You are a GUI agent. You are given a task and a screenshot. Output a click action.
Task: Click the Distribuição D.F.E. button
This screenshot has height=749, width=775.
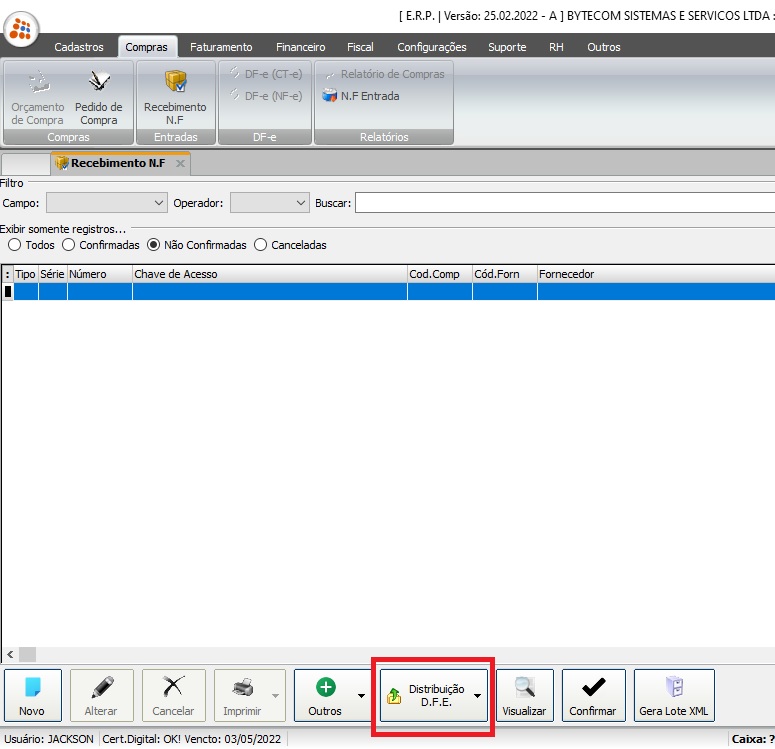pos(426,695)
